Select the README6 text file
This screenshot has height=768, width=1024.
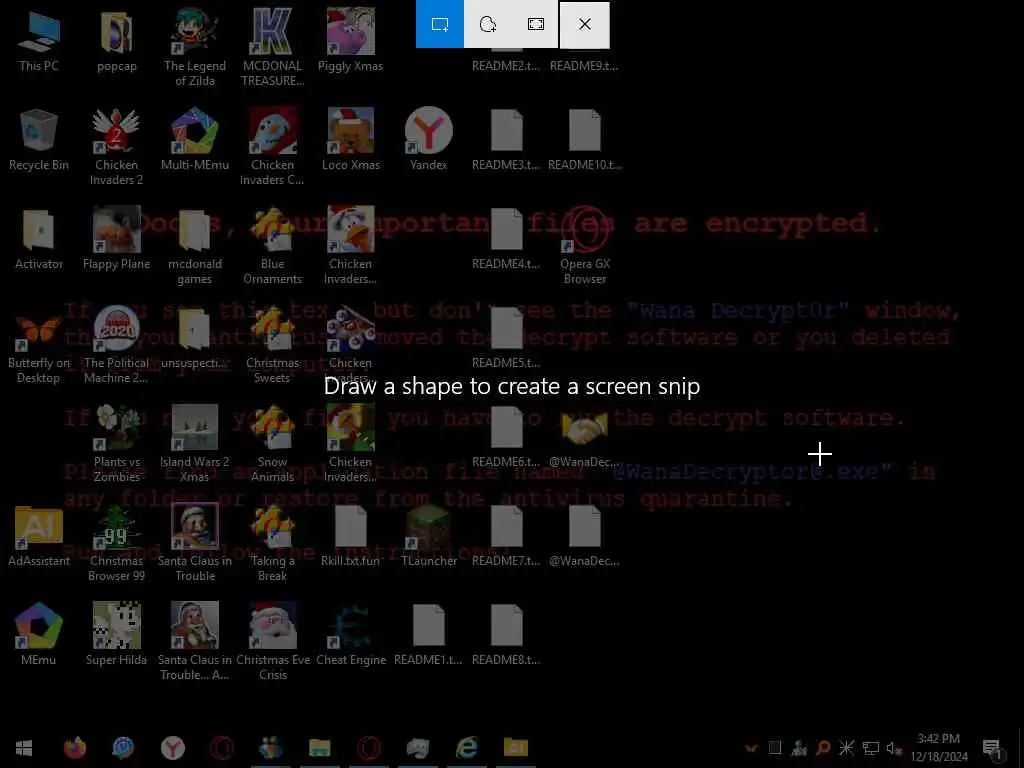(506, 438)
